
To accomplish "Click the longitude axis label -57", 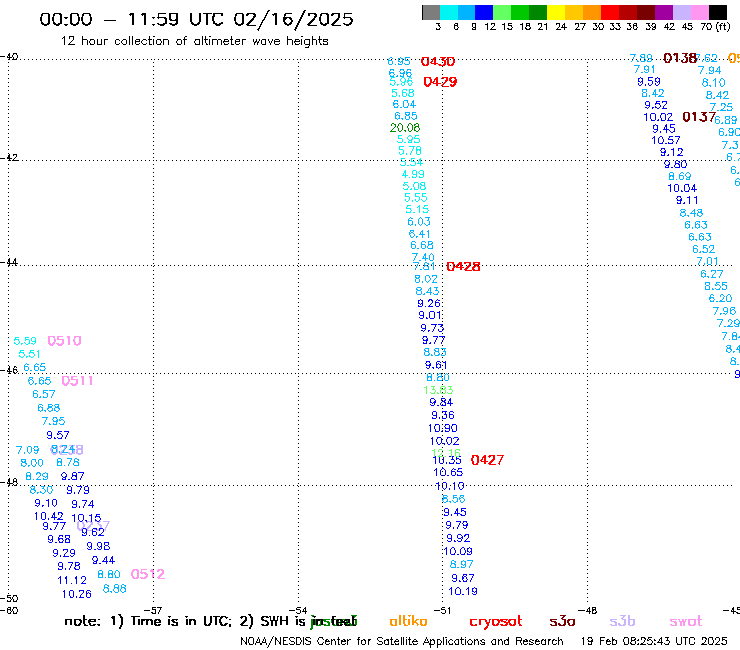I will click(153, 610).
